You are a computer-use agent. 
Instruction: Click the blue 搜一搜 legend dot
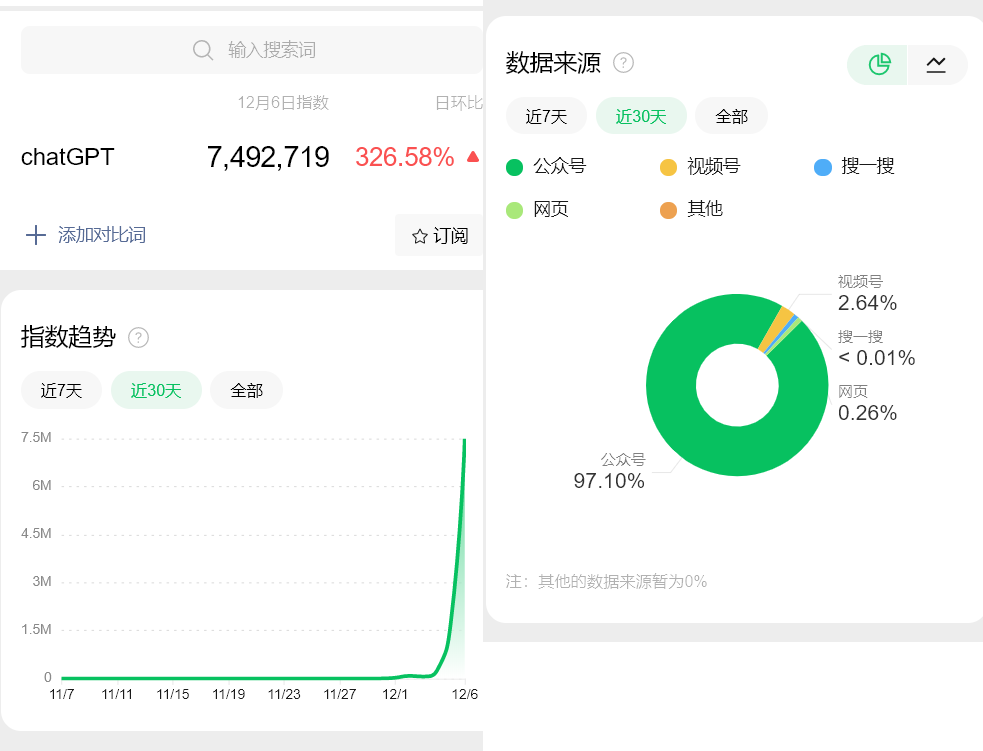(x=824, y=167)
